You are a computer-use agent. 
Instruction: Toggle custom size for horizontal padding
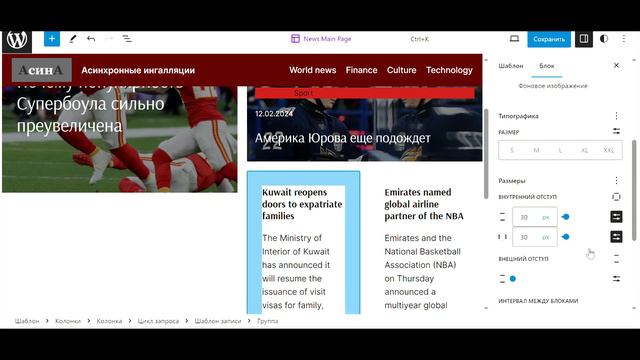pos(616,237)
